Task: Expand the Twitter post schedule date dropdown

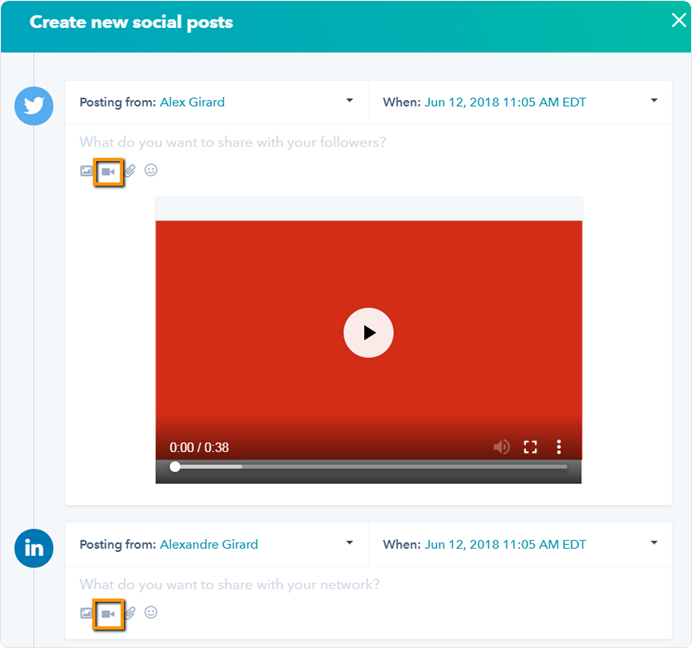Action: [653, 101]
